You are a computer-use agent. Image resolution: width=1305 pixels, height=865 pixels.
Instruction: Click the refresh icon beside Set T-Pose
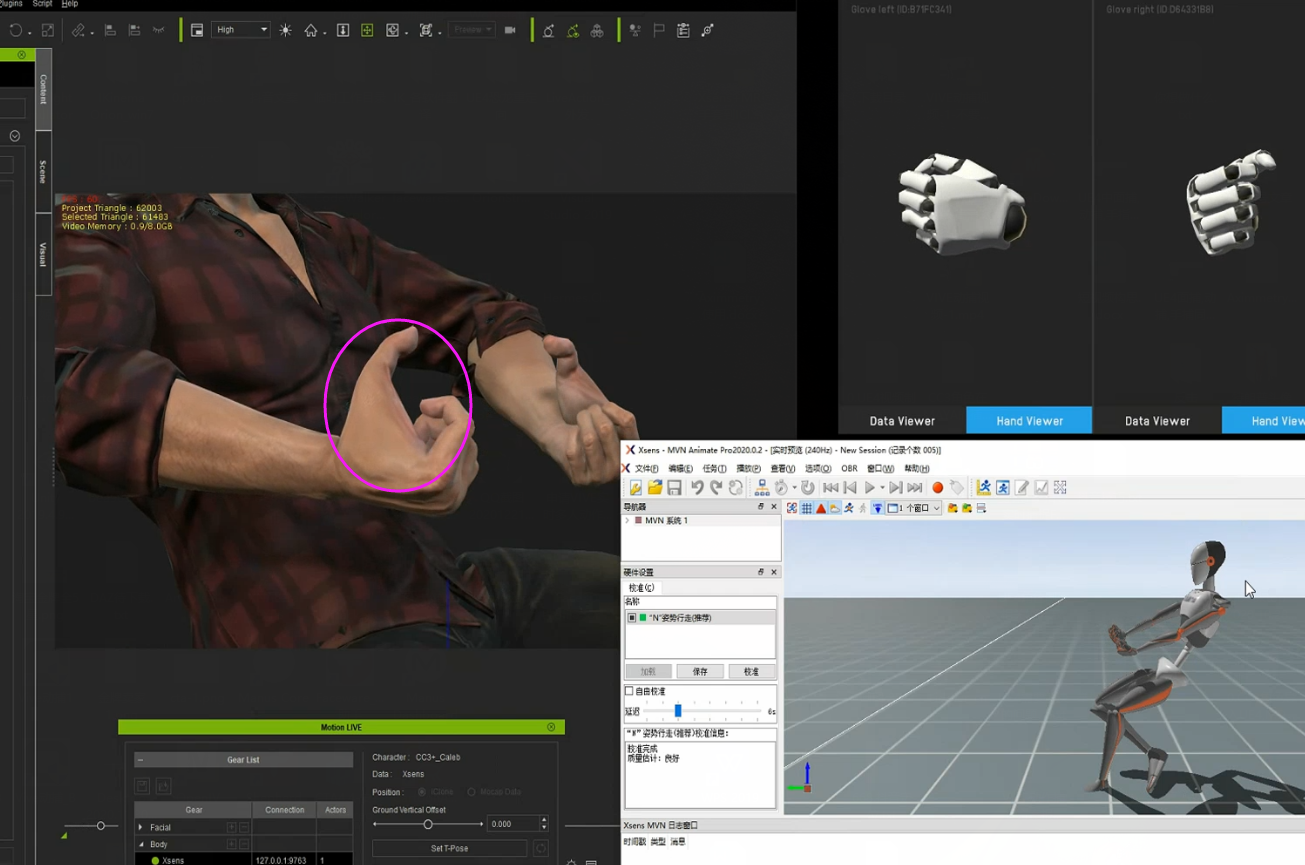coord(541,848)
